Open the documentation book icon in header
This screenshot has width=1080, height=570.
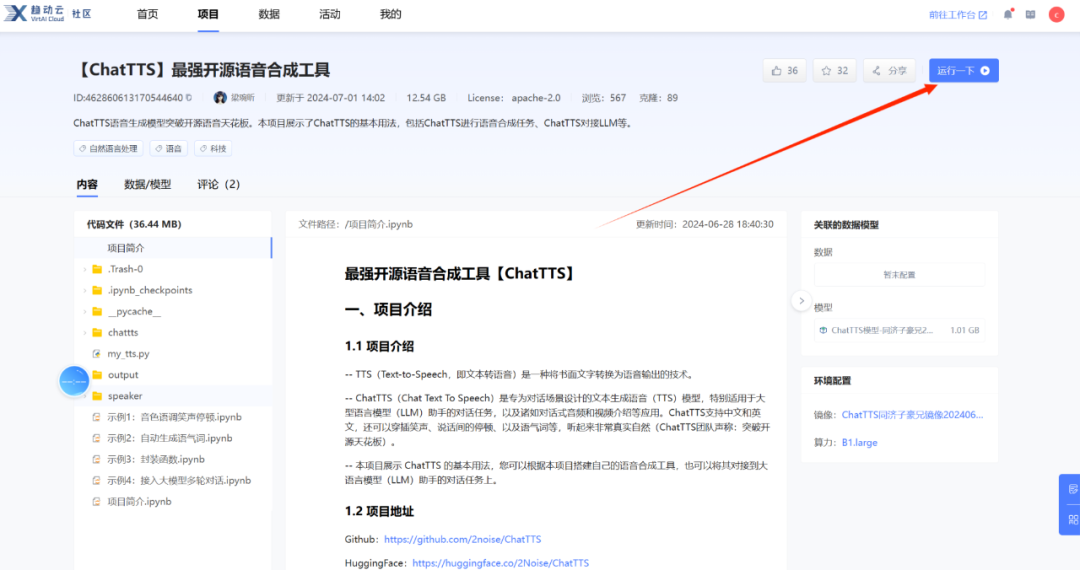[1030, 14]
